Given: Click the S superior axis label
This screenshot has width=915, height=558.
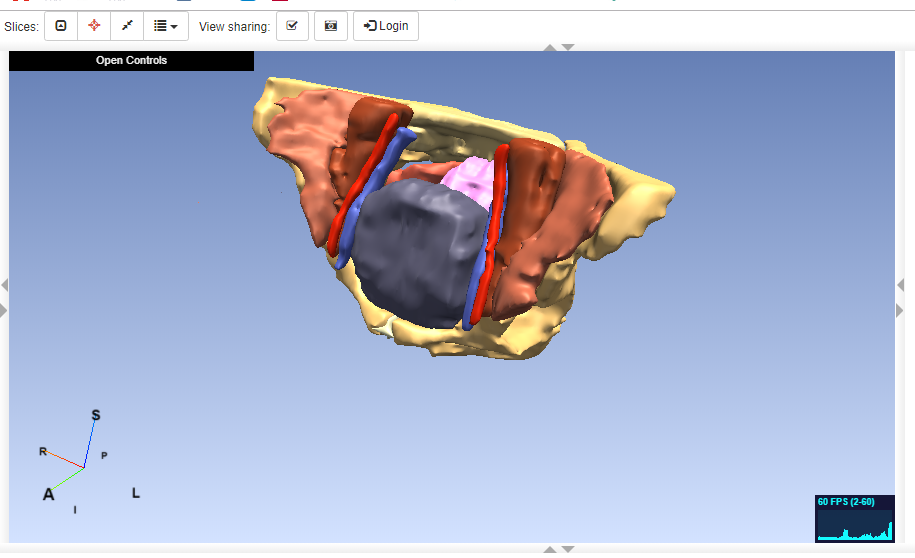Looking at the screenshot, I should (x=96, y=415).
